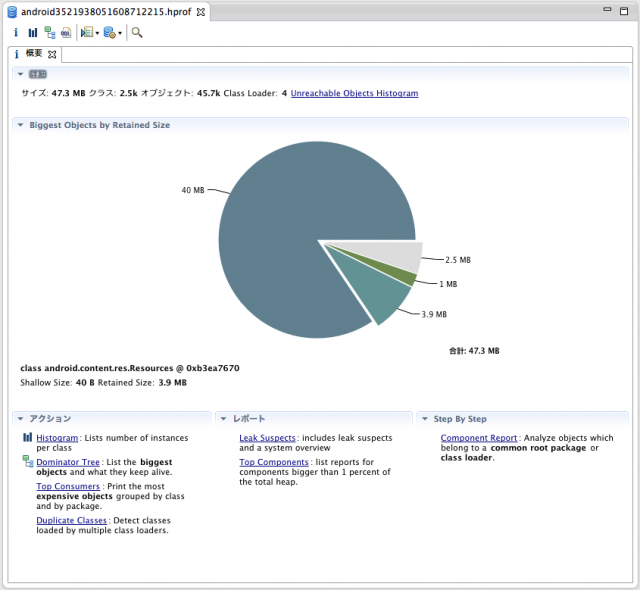The height and width of the screenshot is (590, 640).
Task: Collapse the アクション section
Action: coord(20,419)
